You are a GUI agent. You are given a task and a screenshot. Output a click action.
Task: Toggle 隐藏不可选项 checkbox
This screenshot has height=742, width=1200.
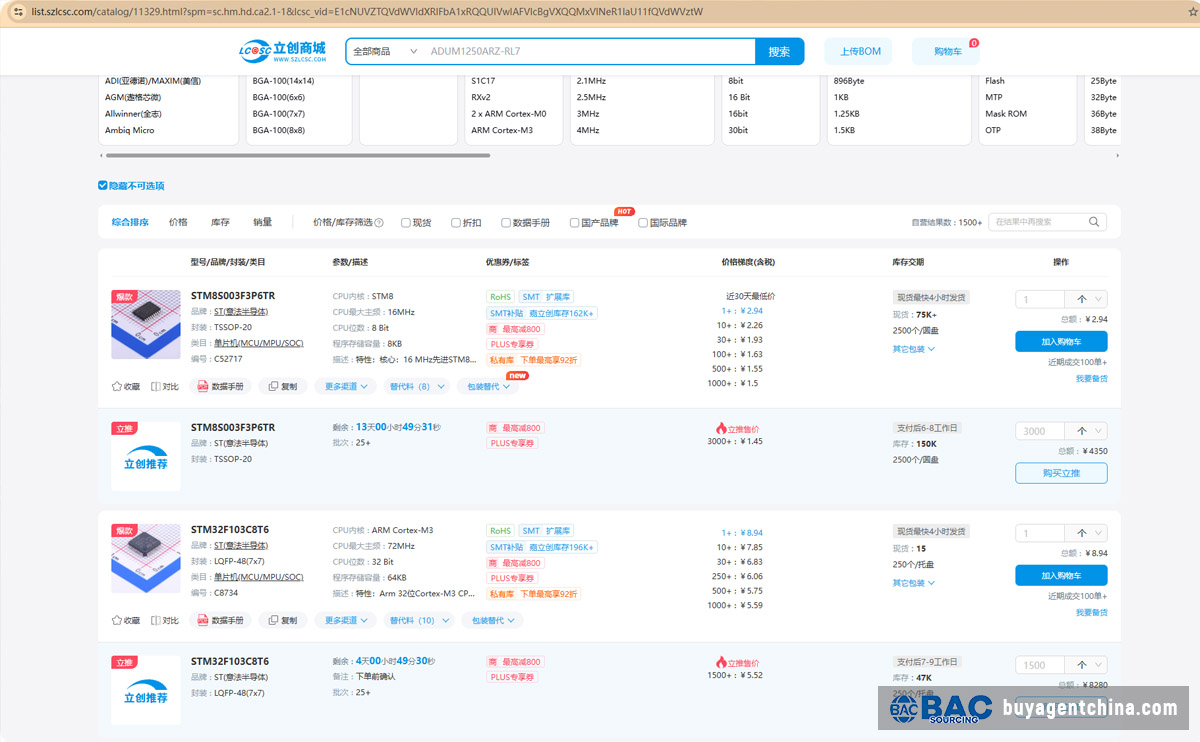[102, 186]
